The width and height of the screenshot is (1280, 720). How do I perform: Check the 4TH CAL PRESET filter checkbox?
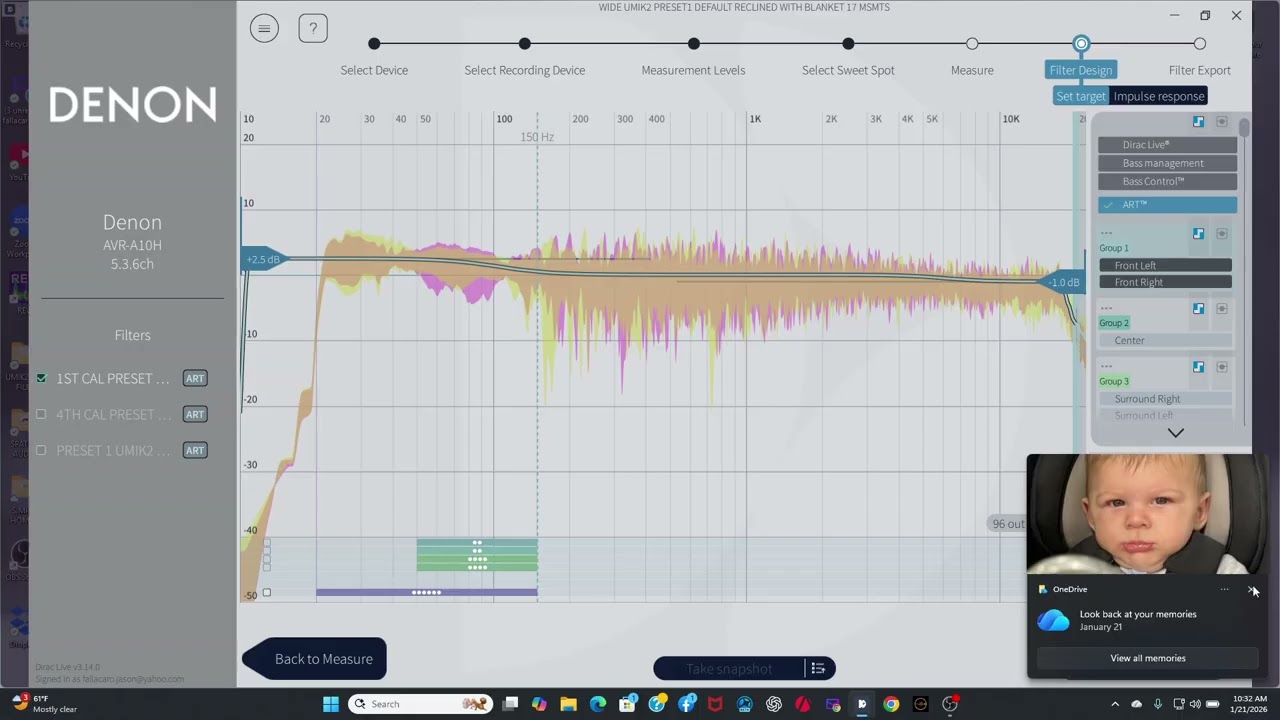click(x=41, y=414)
